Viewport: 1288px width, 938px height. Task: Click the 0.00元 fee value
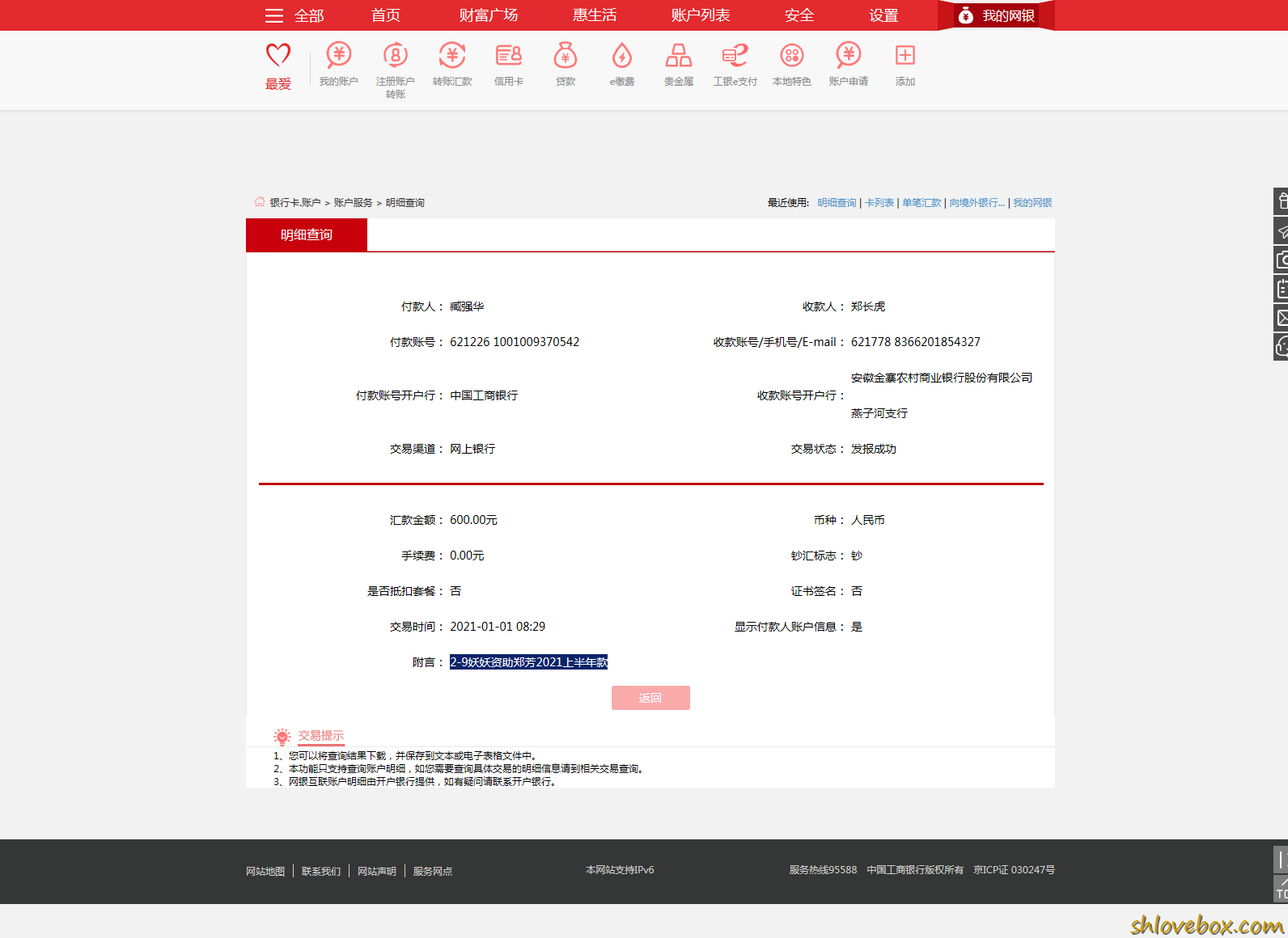click(x=467, y=556)
